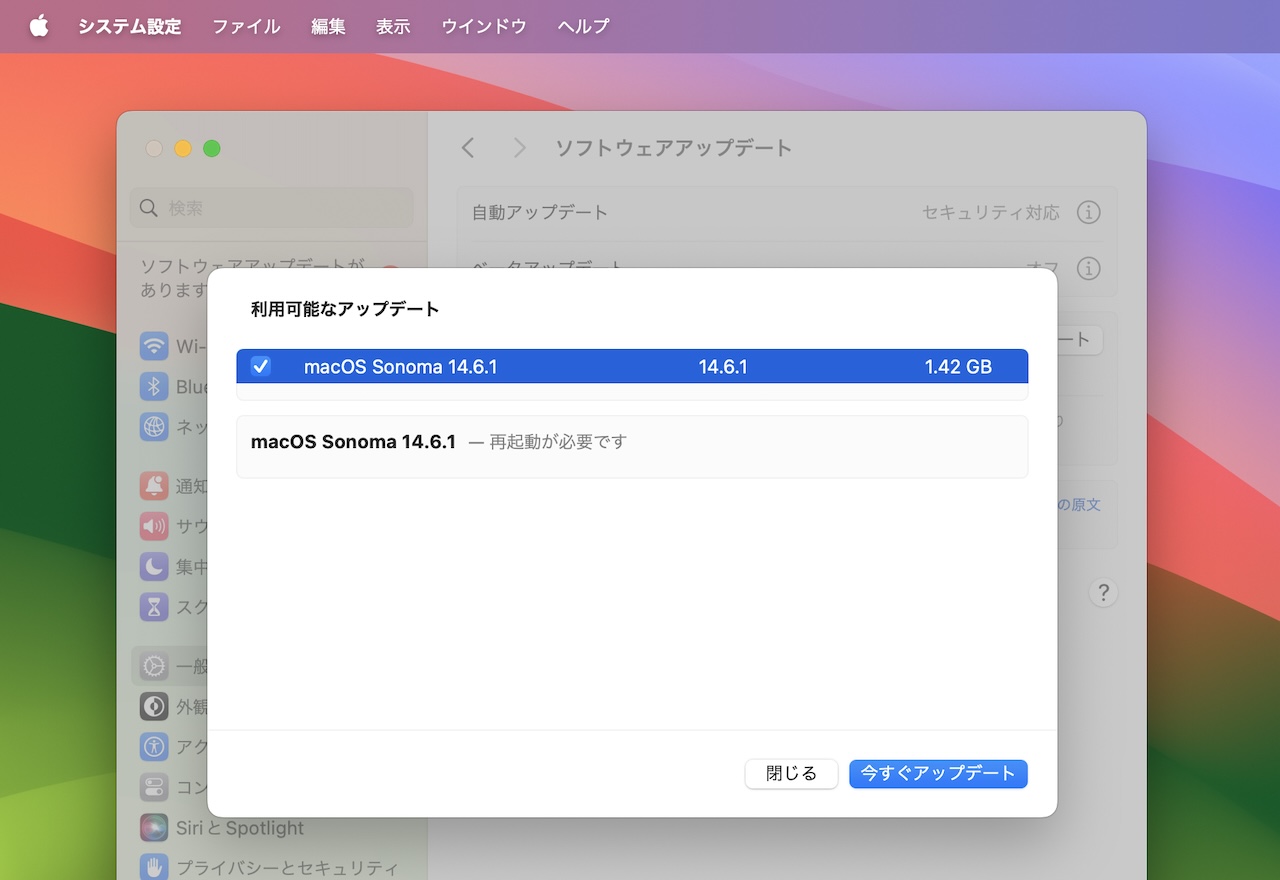Click the help question mark button
This screenshot has height=880, width=1280.
click(x=1102, y=592)
